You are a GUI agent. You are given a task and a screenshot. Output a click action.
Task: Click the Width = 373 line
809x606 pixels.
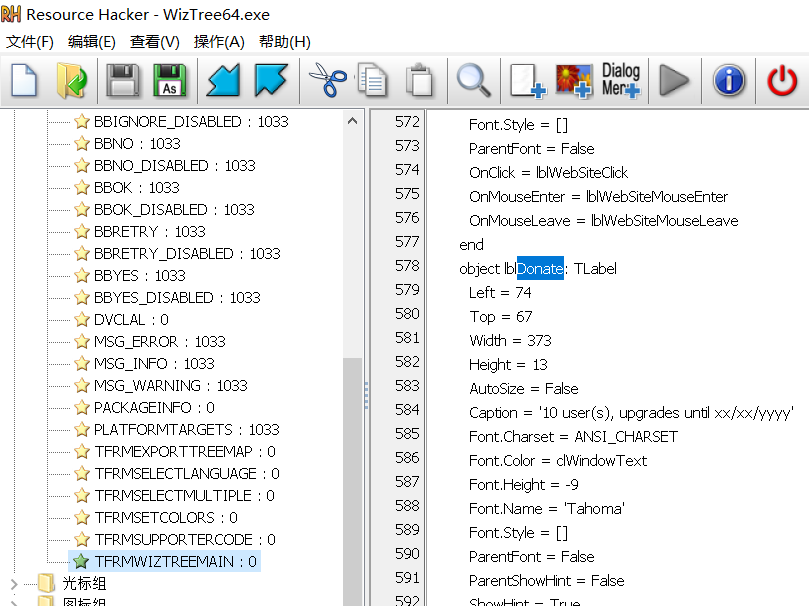click(510, 340)
